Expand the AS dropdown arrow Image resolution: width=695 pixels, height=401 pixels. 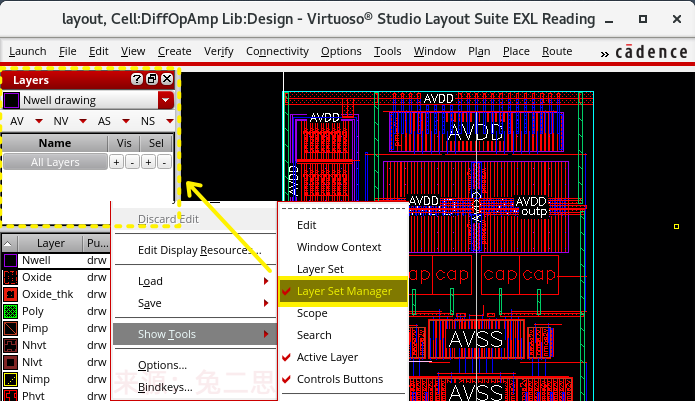(126, 121)
